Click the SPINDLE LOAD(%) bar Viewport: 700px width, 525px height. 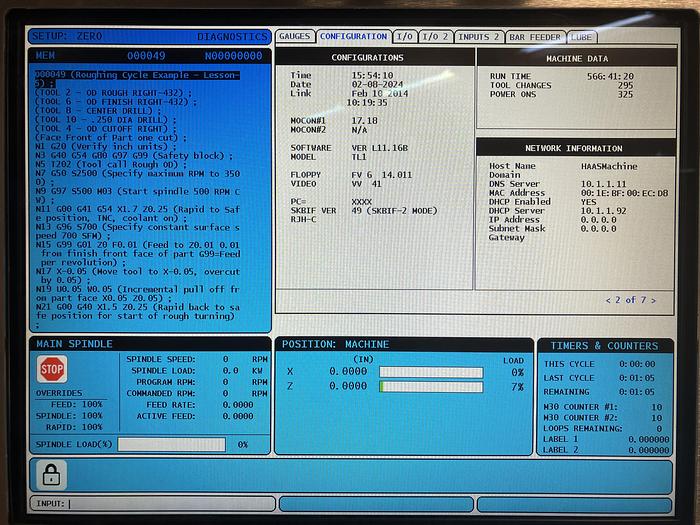point(171,444)
